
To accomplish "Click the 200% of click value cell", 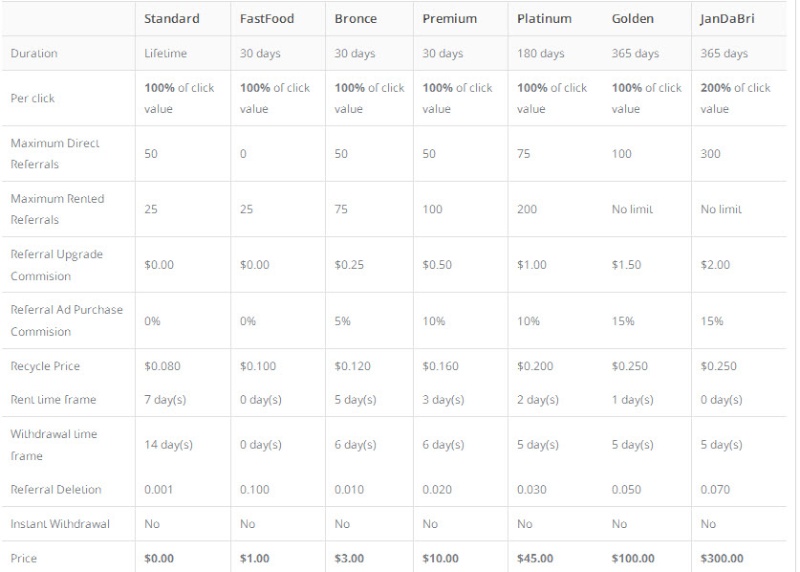I will (735, 98).
